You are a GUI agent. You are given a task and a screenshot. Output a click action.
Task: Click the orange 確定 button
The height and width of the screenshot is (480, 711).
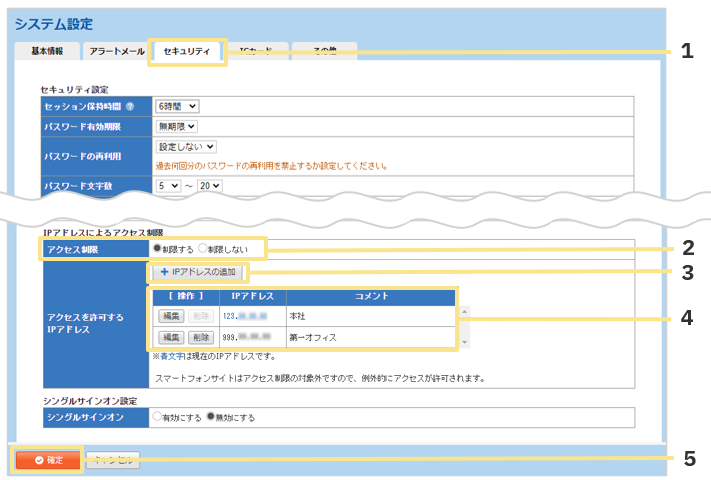(x=48, y=460)
